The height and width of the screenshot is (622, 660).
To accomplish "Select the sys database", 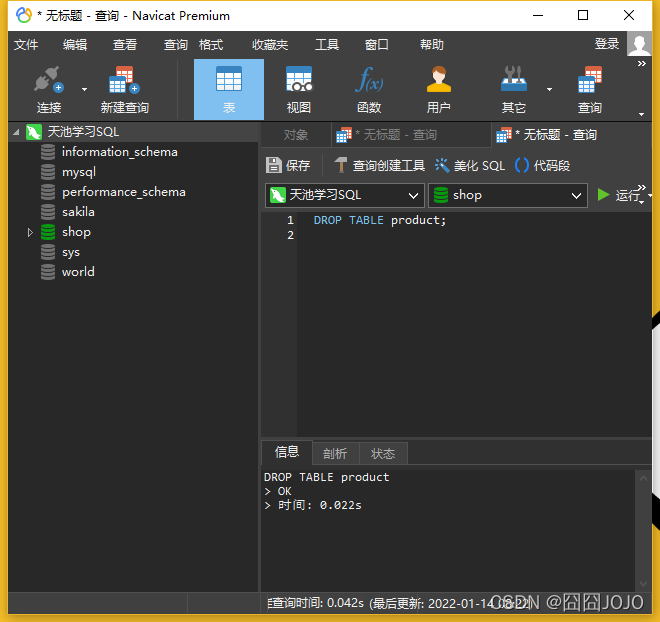I will (x=71, y=252).
